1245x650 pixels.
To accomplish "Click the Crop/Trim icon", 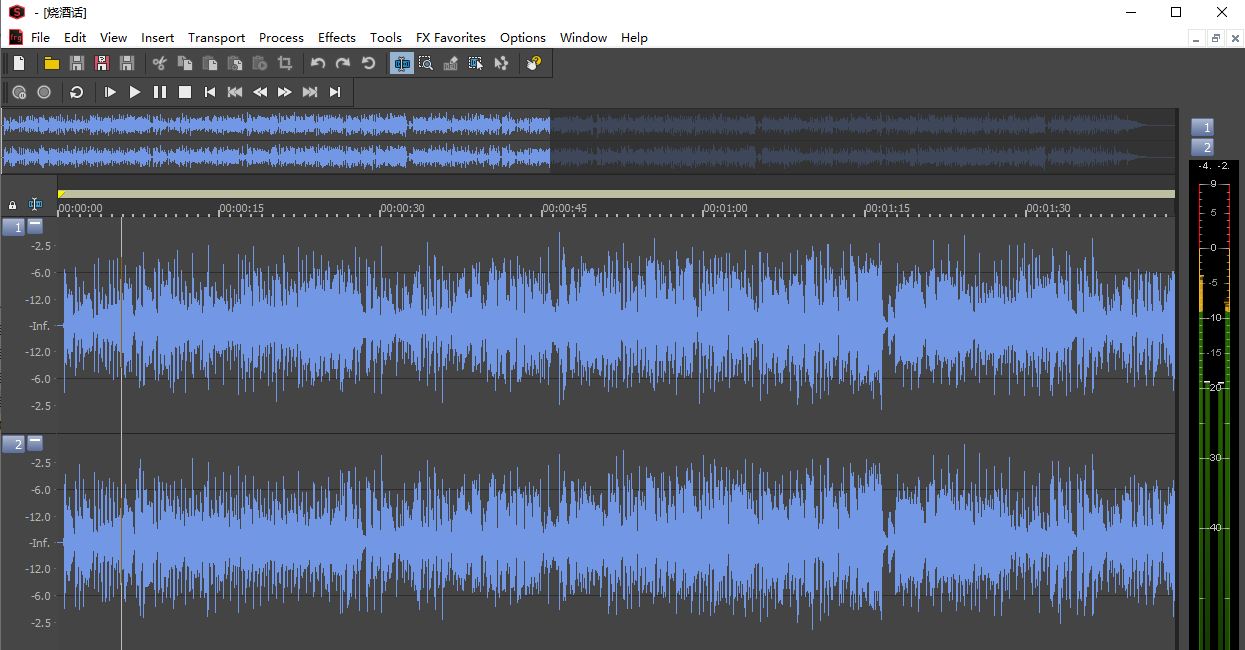I will point(285,63).
